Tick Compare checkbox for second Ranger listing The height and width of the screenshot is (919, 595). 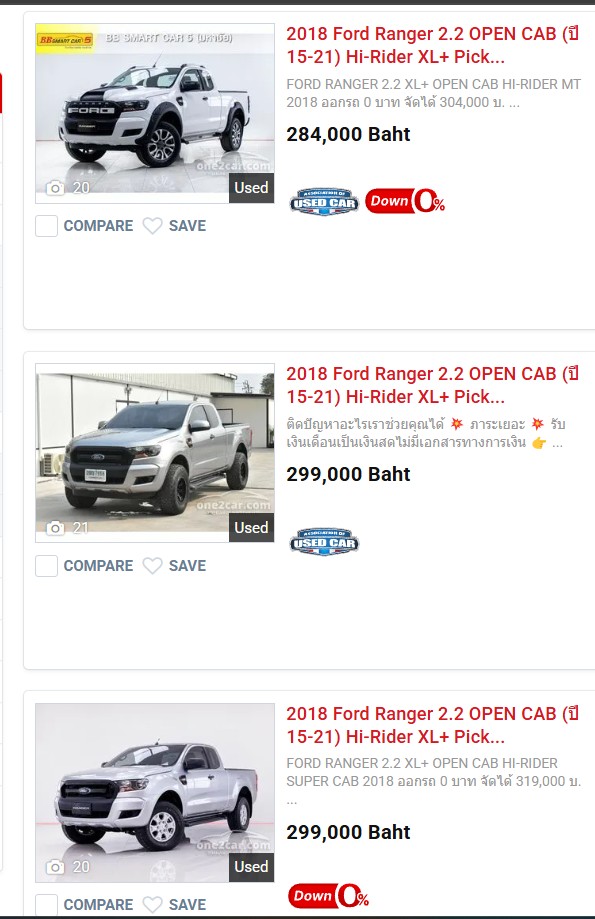click(46, 566)
